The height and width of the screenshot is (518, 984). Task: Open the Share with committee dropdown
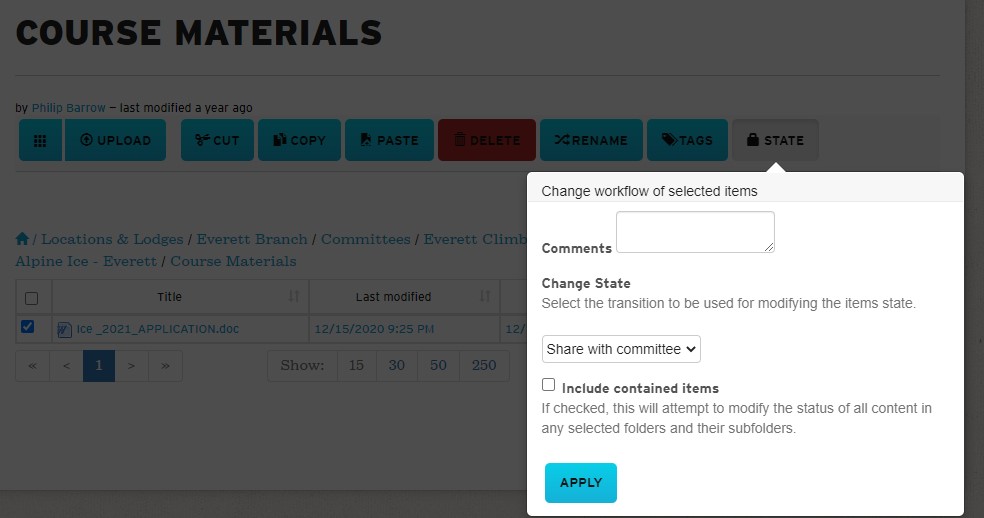621,349
